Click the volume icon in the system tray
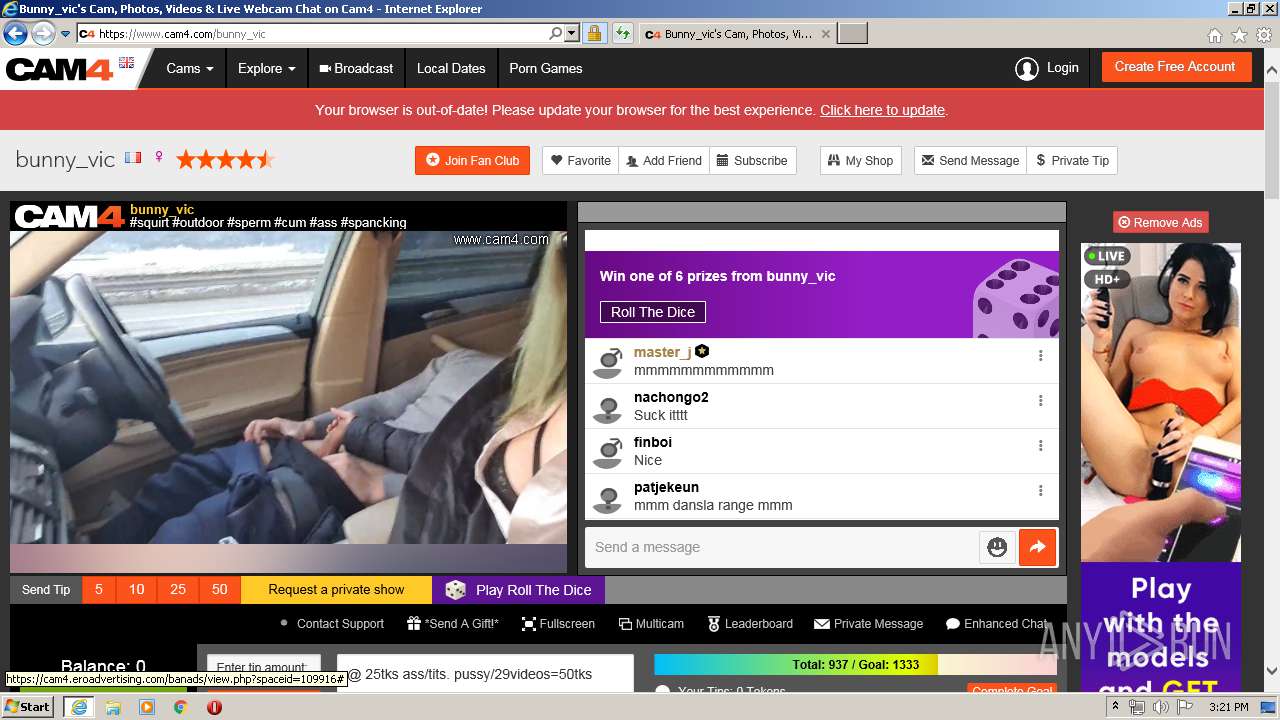Viewport: 1280px width, 720px height. click(x=1161, y=707)
